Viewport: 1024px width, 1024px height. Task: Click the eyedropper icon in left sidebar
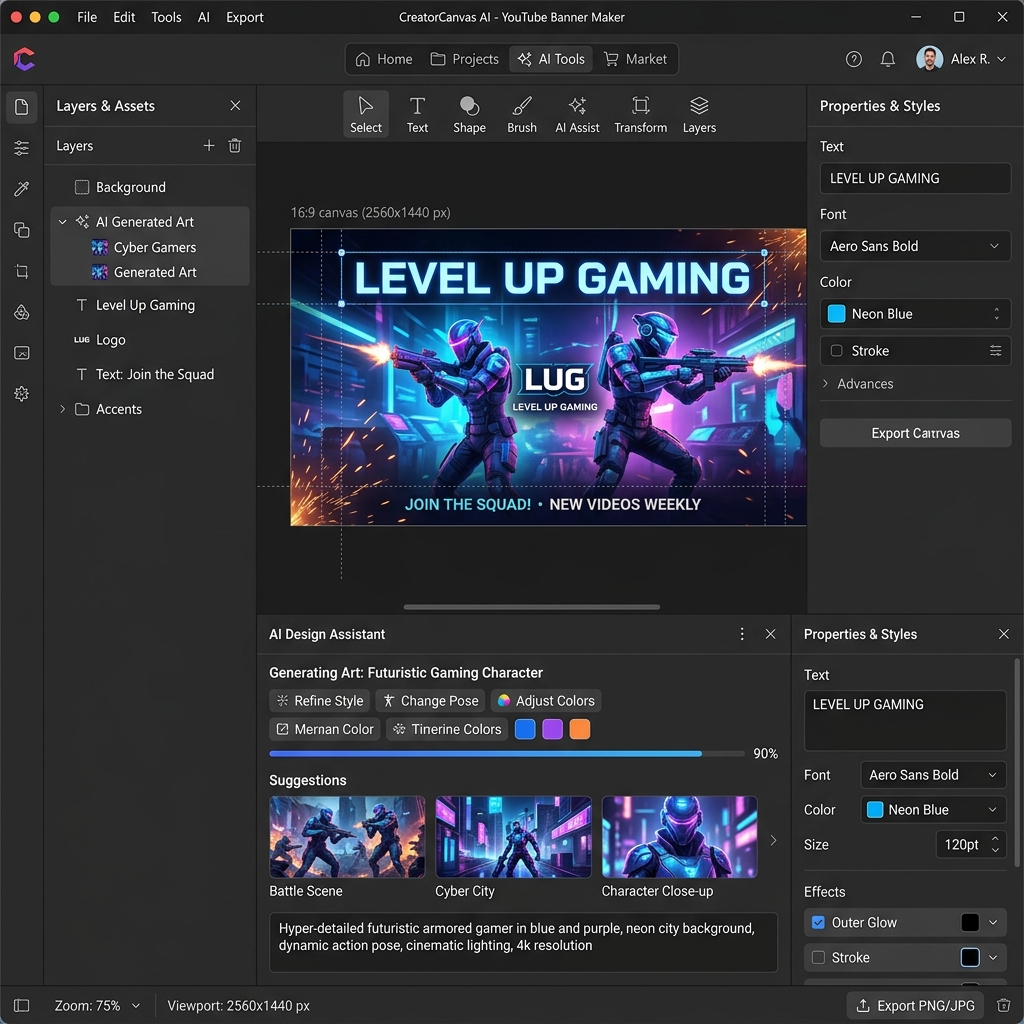click(x=21, y=189)
